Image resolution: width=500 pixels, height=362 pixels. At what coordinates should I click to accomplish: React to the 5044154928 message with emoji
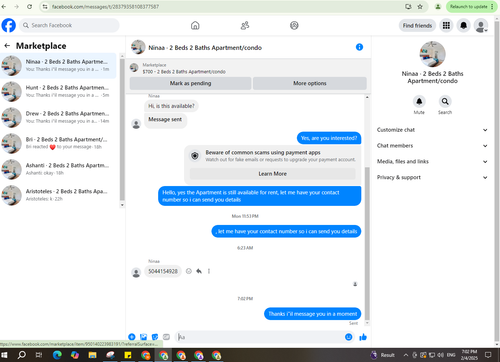pos(189,271)
